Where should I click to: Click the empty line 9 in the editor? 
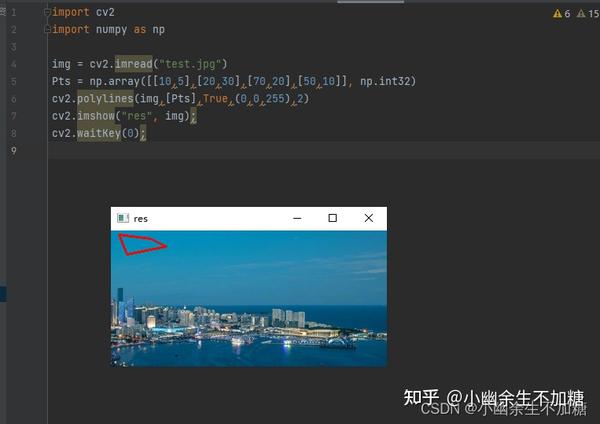(324, 150)
